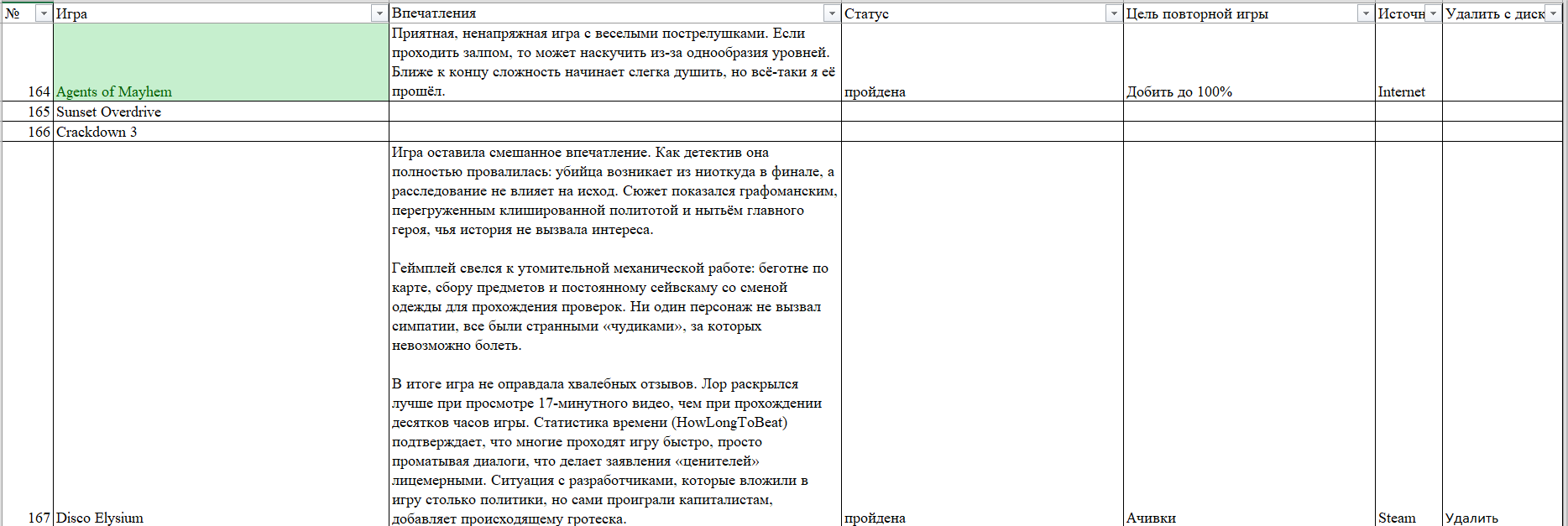
Task: Select the header cell labeled Впечатления
Action: tap(615, 13)
